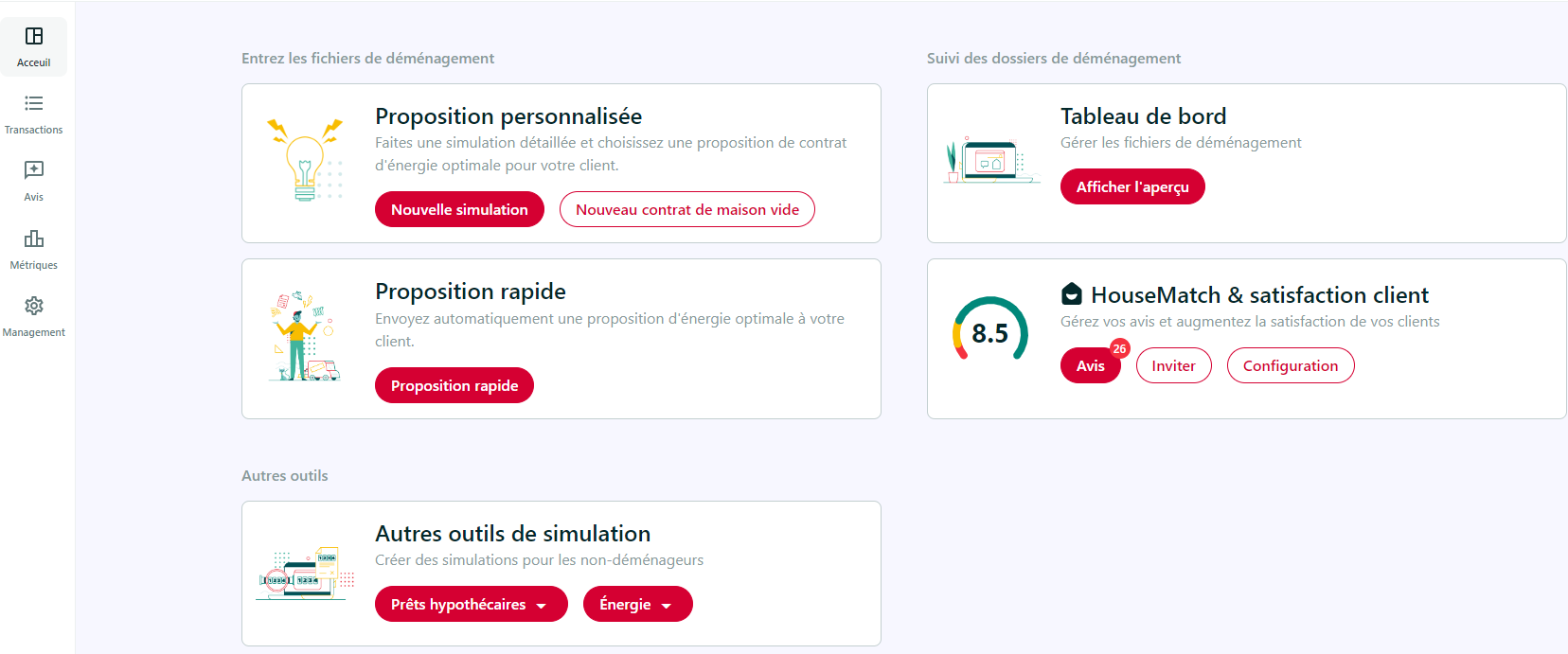This screenshot has width=1568, height=654.
Task: Open the Métriques bar chart icon
Action: pos(34,239)
